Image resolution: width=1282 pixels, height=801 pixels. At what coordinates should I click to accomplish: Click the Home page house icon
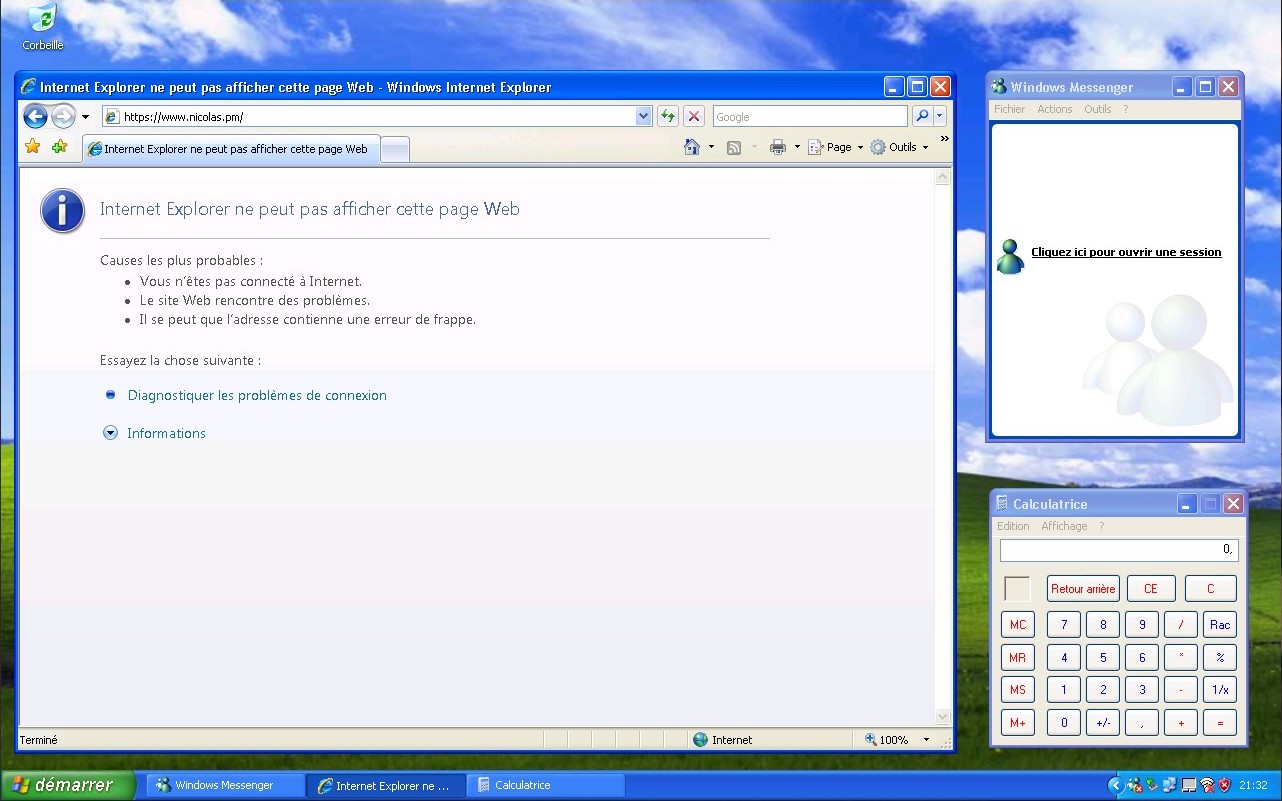tap(692, 147)
